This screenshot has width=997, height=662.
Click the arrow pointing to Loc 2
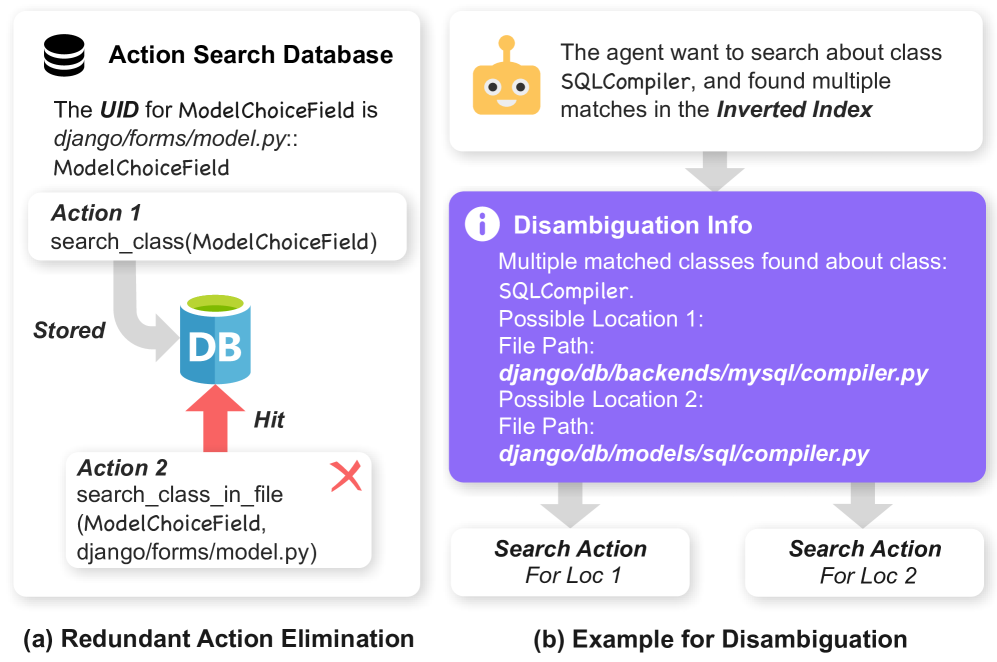[x=862, y=502]
